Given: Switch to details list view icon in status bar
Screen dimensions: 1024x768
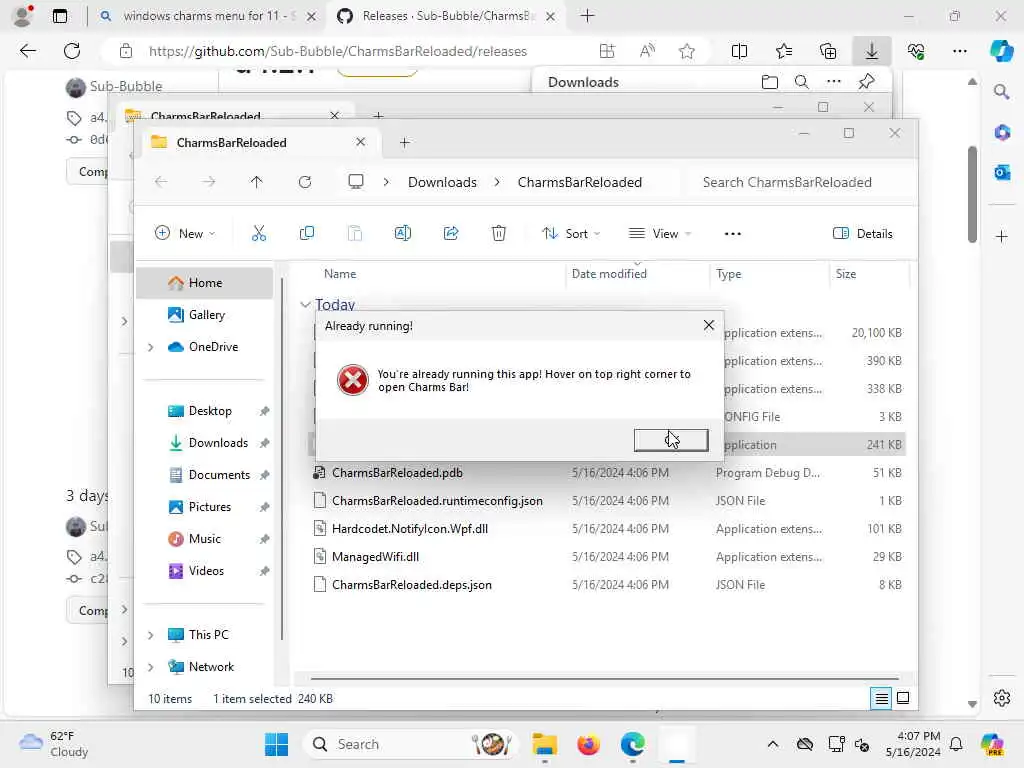Looking at the screenshot, I should pos(881,699).
